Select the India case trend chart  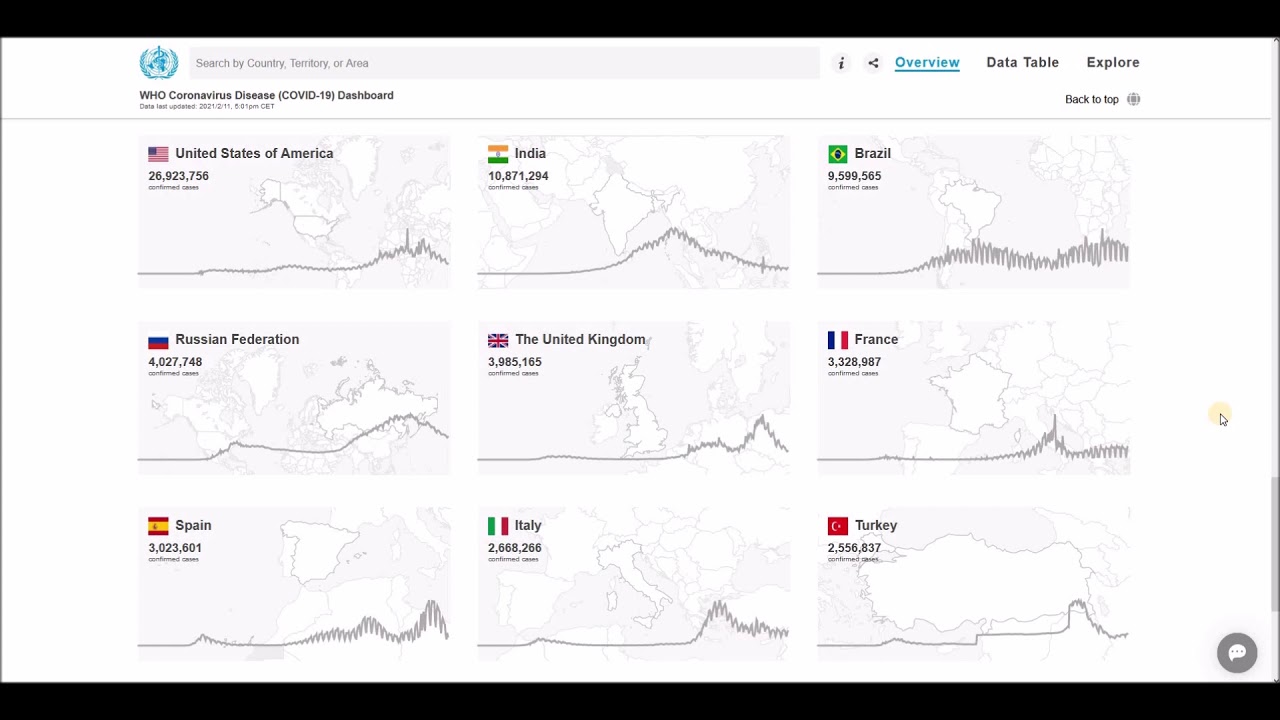(x=634, y=252)
